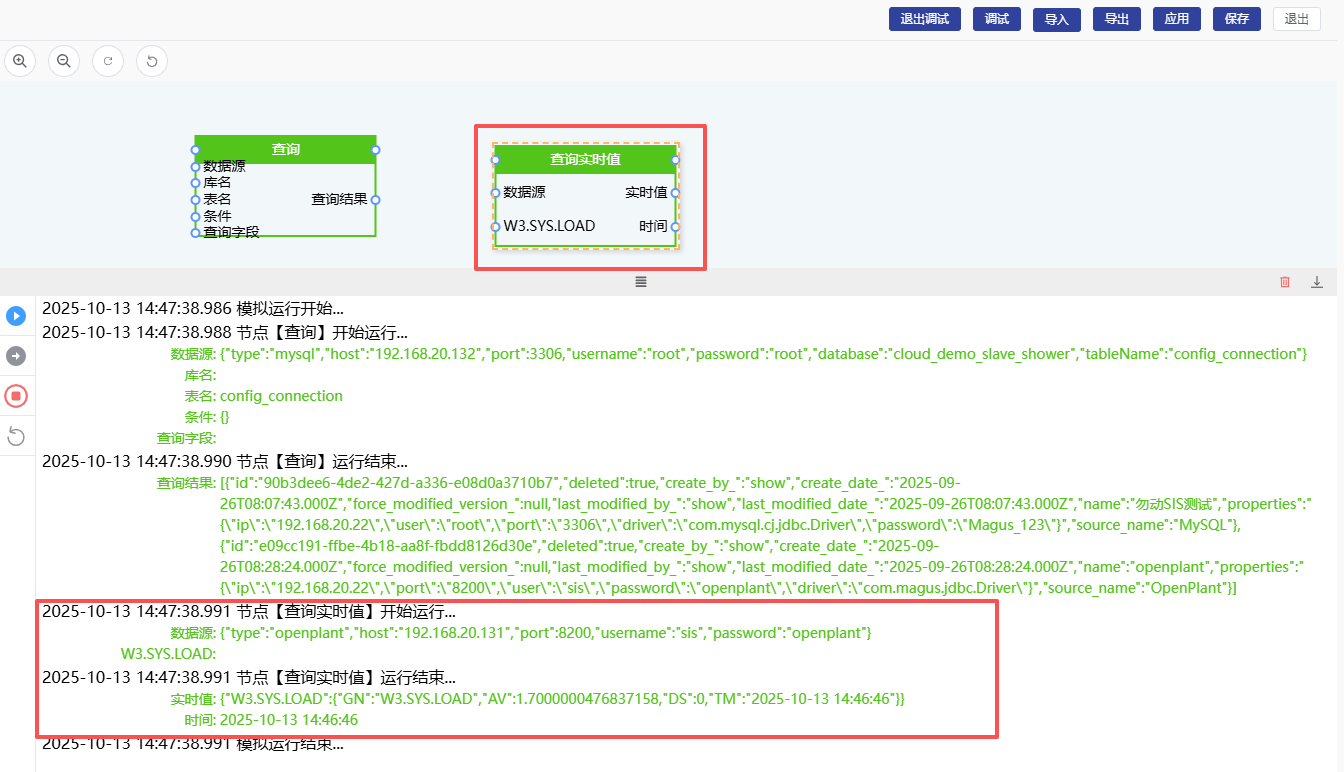Stop the run with the red stop icon
Image resolution: width=1344 pixels, height=772 pixels.
[16, 396]
